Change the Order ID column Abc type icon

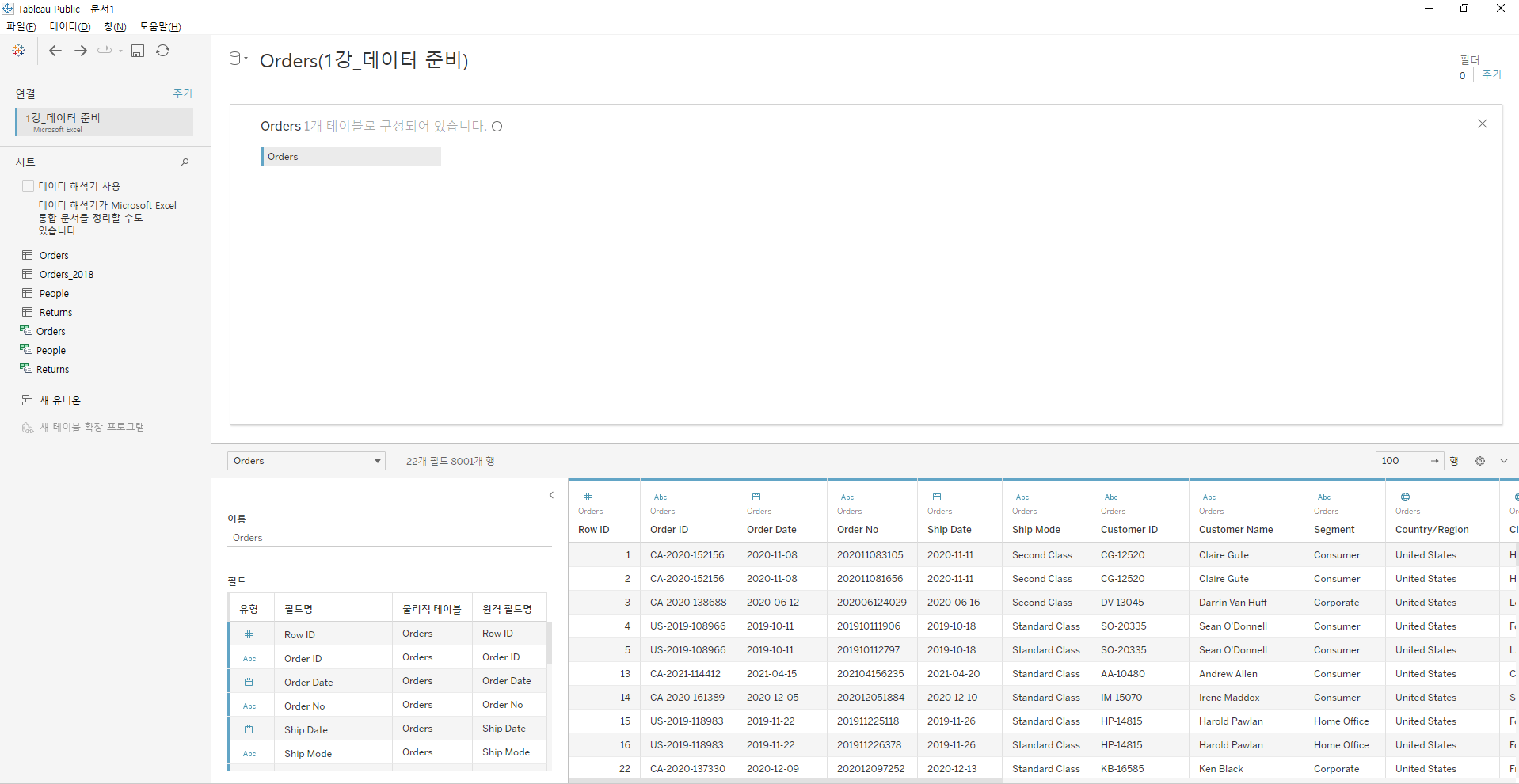[661, 497]
